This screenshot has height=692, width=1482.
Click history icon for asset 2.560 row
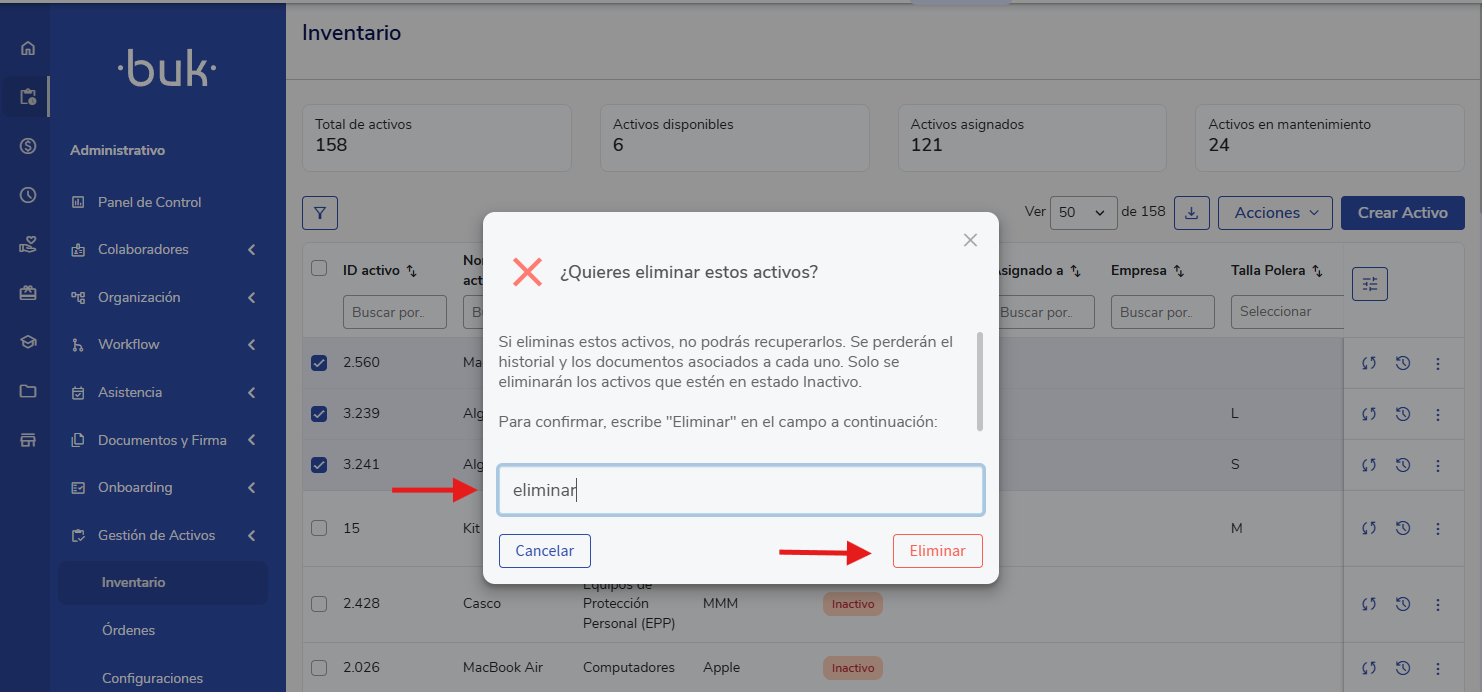1402,363
